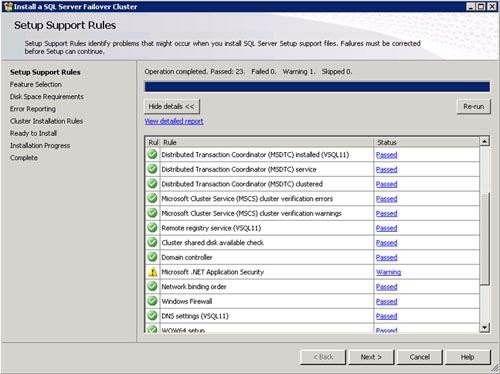Click the check icon beside Network binding order
500x374 pixels.
click(x=152, y=286)
